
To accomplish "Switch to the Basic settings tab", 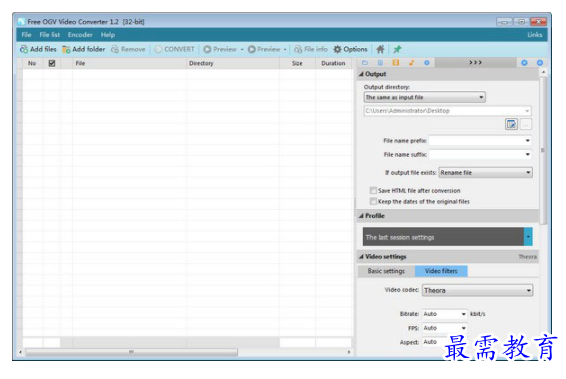I will tap(386, 271).
